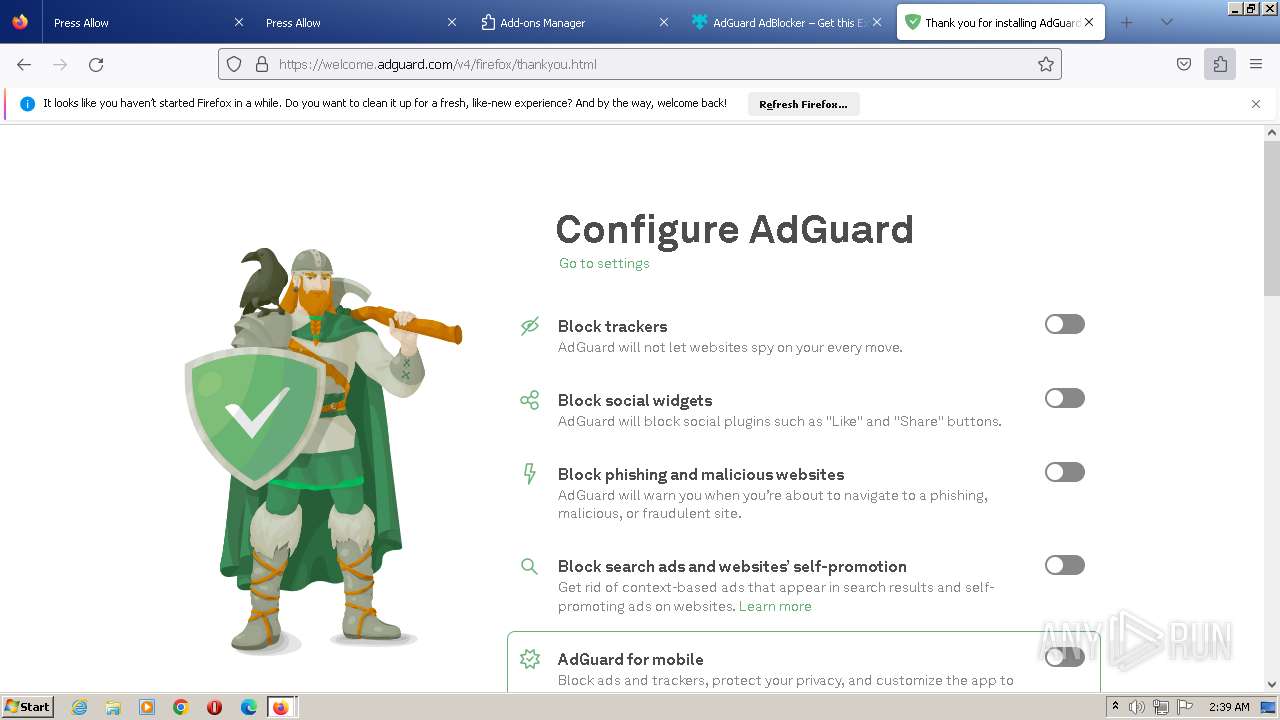The width and height of the screenshot is (1280, 720).
Task: Open Save to Pocket button
Action: [x=1184, y=64]
